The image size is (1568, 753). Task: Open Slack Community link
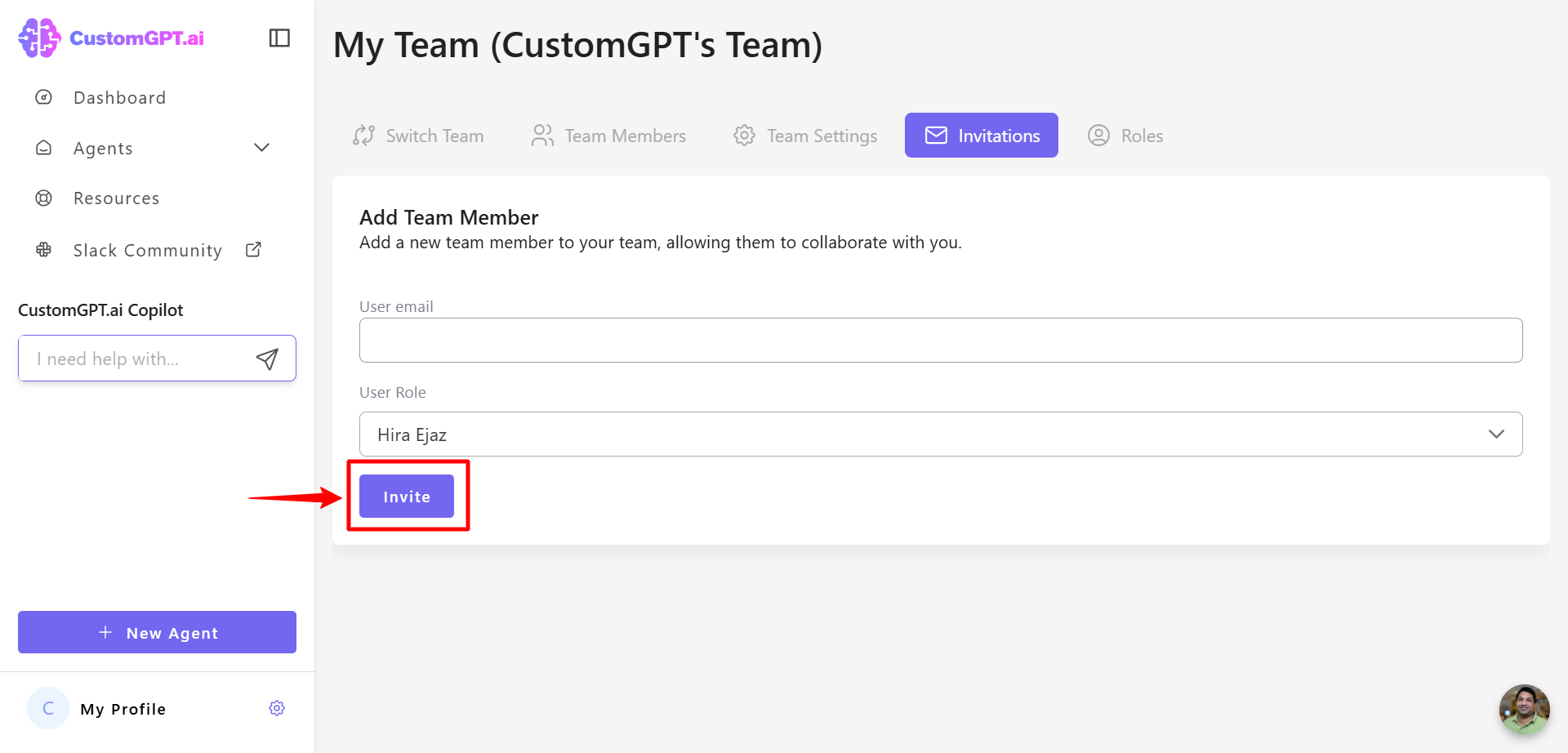click(148, 251)
